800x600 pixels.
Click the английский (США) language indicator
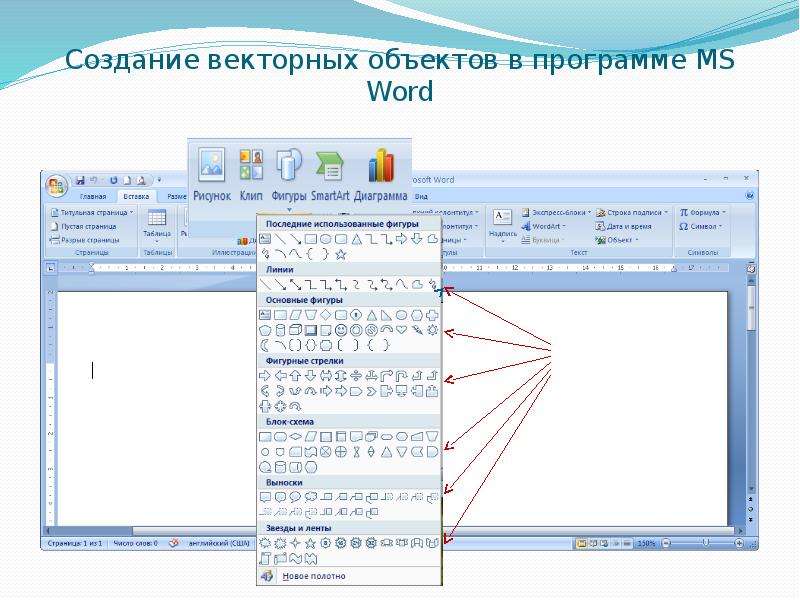click(219, 544)
